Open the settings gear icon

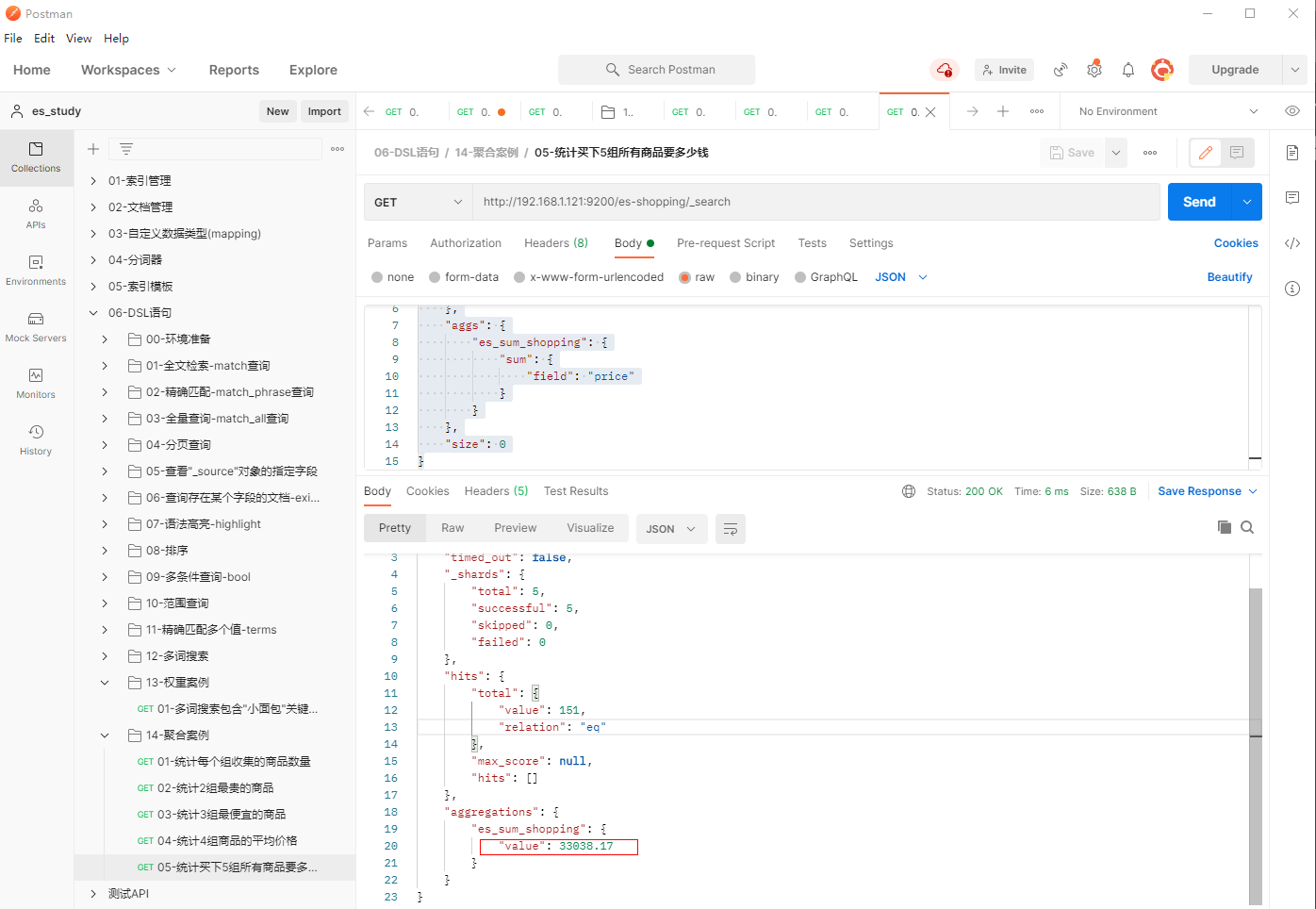tap(1094, 70)
